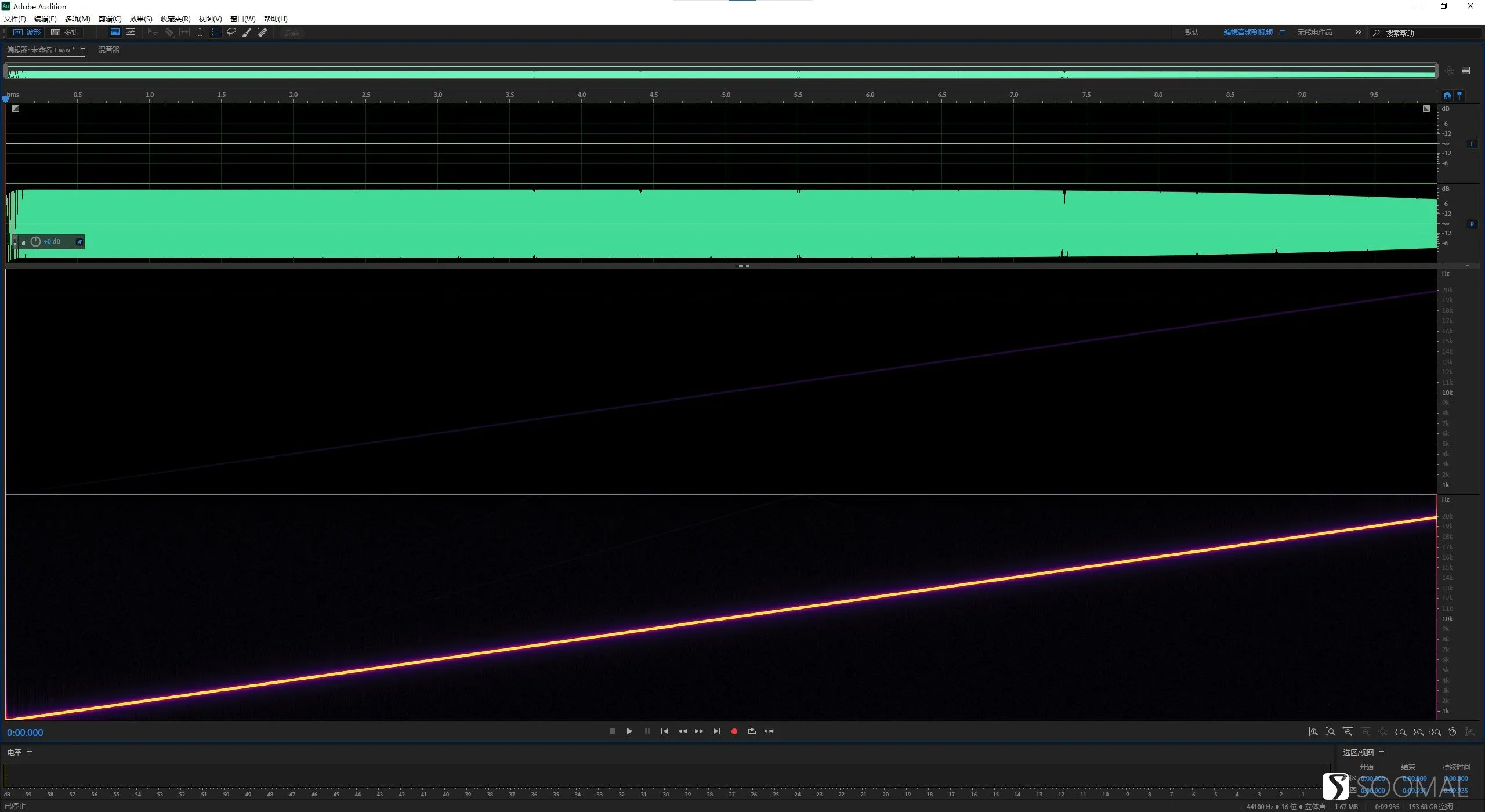Toggle the blue playhead marker icon

[x=1459, y=96]
